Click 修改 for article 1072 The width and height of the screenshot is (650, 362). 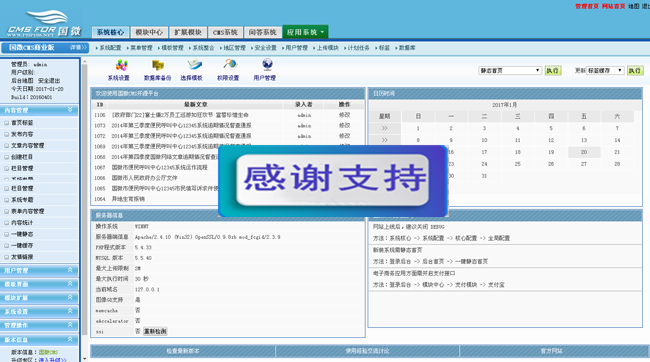pos(344,136)
